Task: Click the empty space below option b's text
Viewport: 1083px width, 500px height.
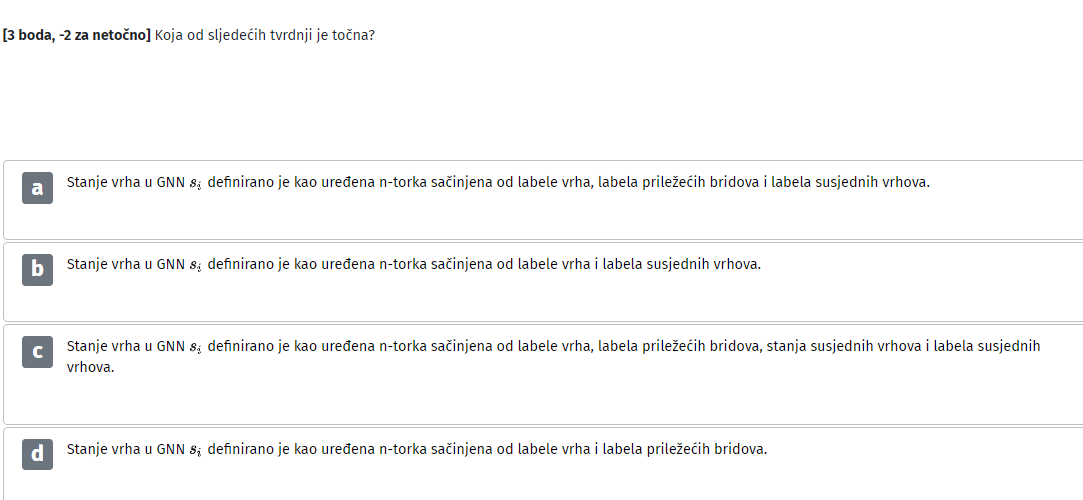Action: 542,299
